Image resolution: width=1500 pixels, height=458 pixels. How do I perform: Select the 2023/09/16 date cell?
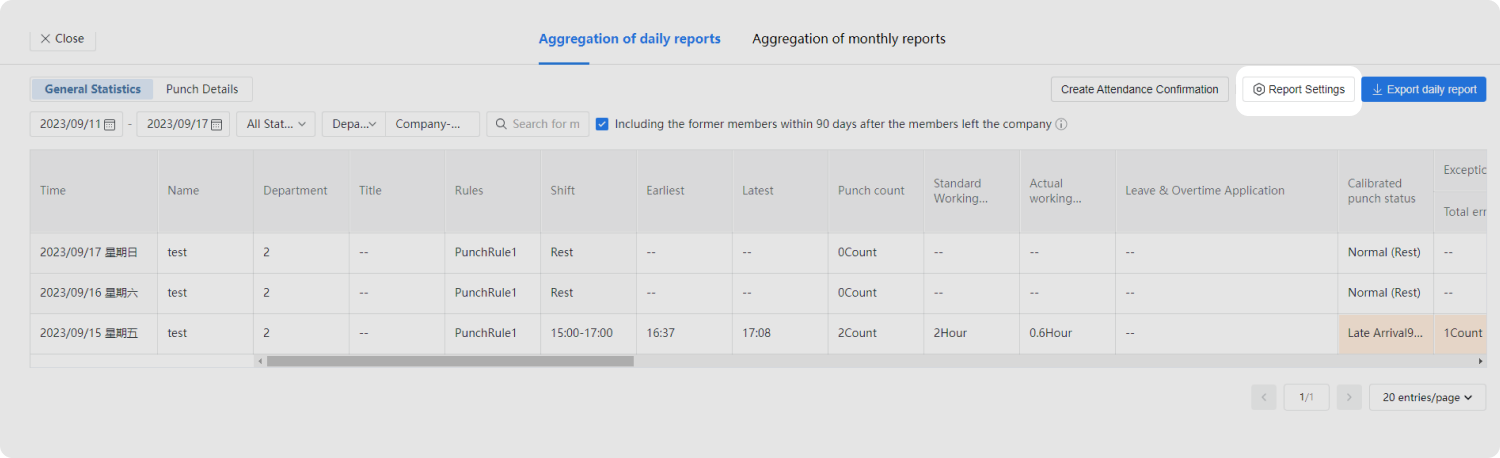(x=93, y=293)
